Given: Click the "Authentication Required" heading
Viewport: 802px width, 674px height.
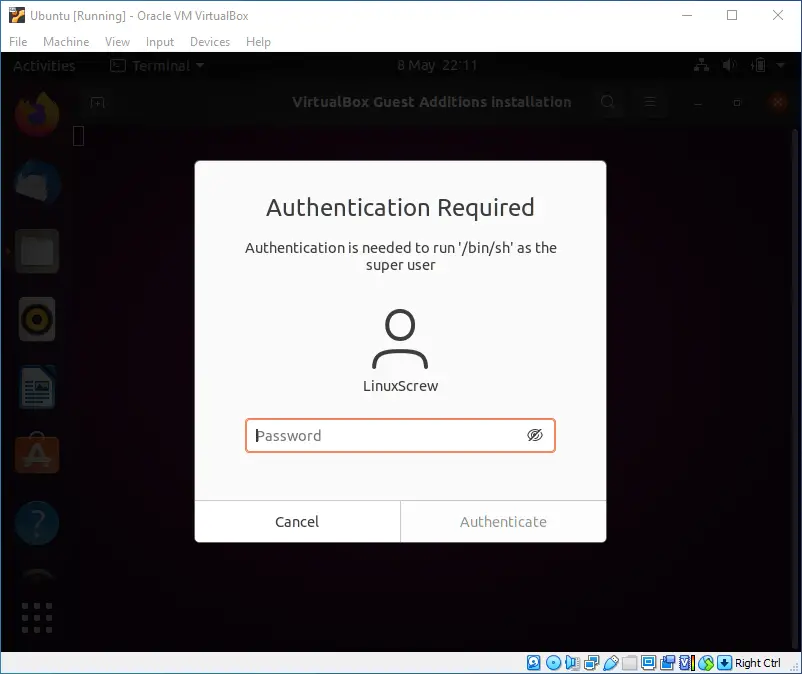Looking at the screenshot, I should point(400,208).
